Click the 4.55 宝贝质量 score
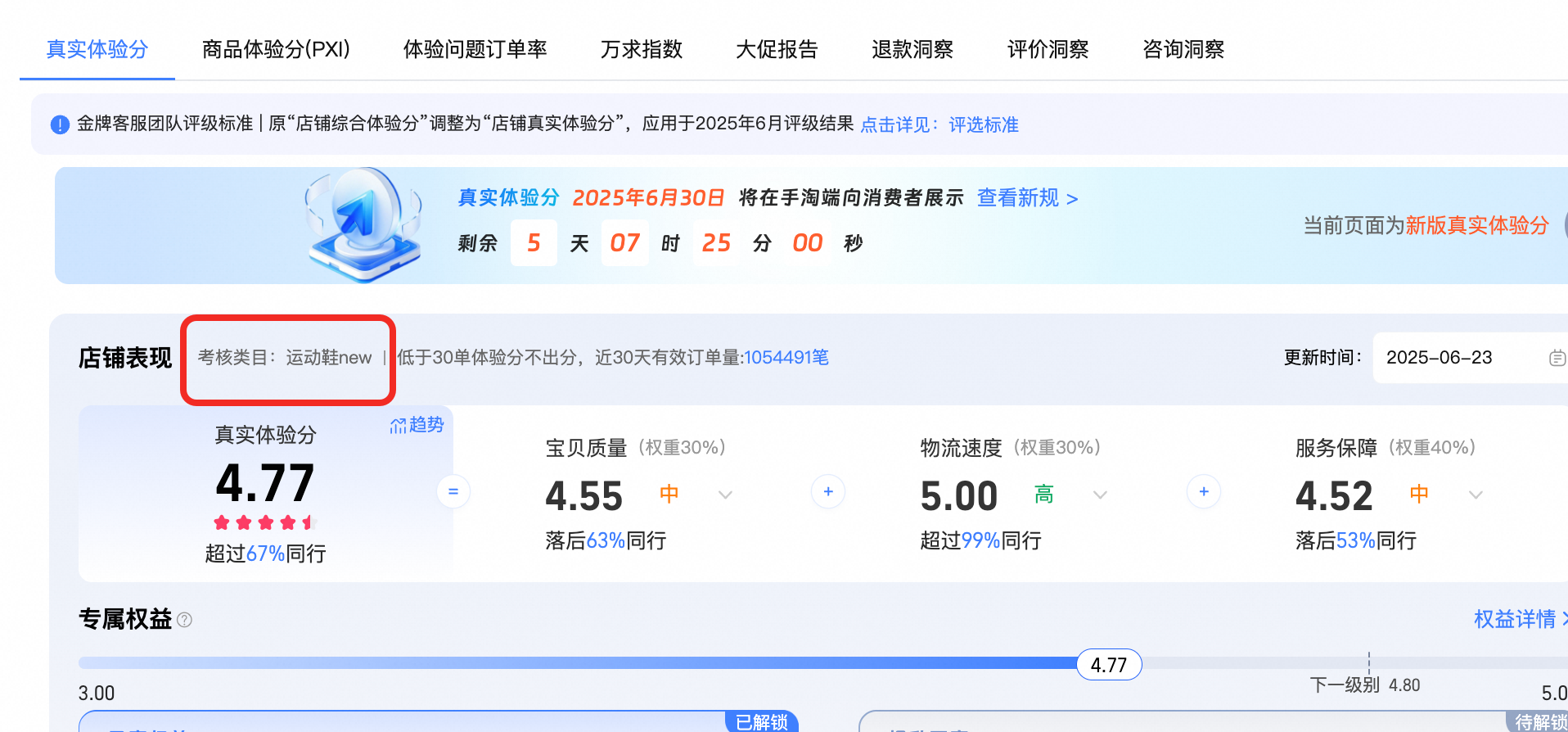This screenshot has width=1568, height=732. (584, 496)
